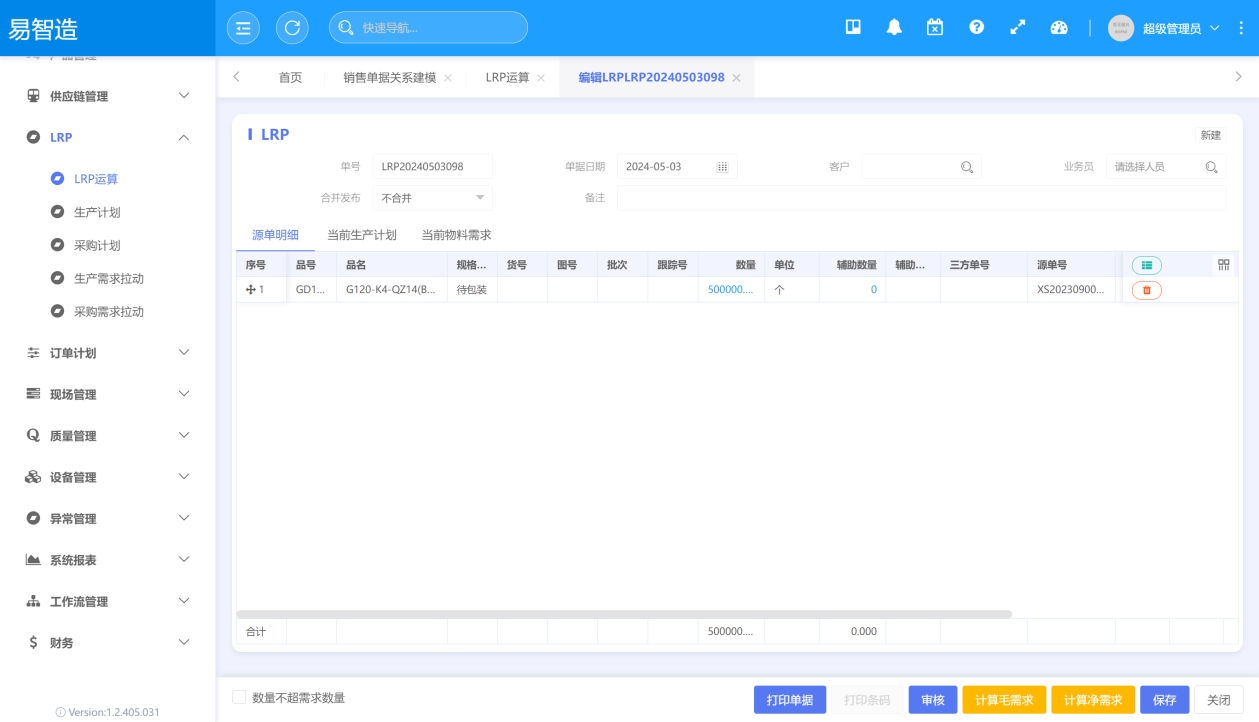
Task: Click the 备注 input field
Action: tap(920, 198)
